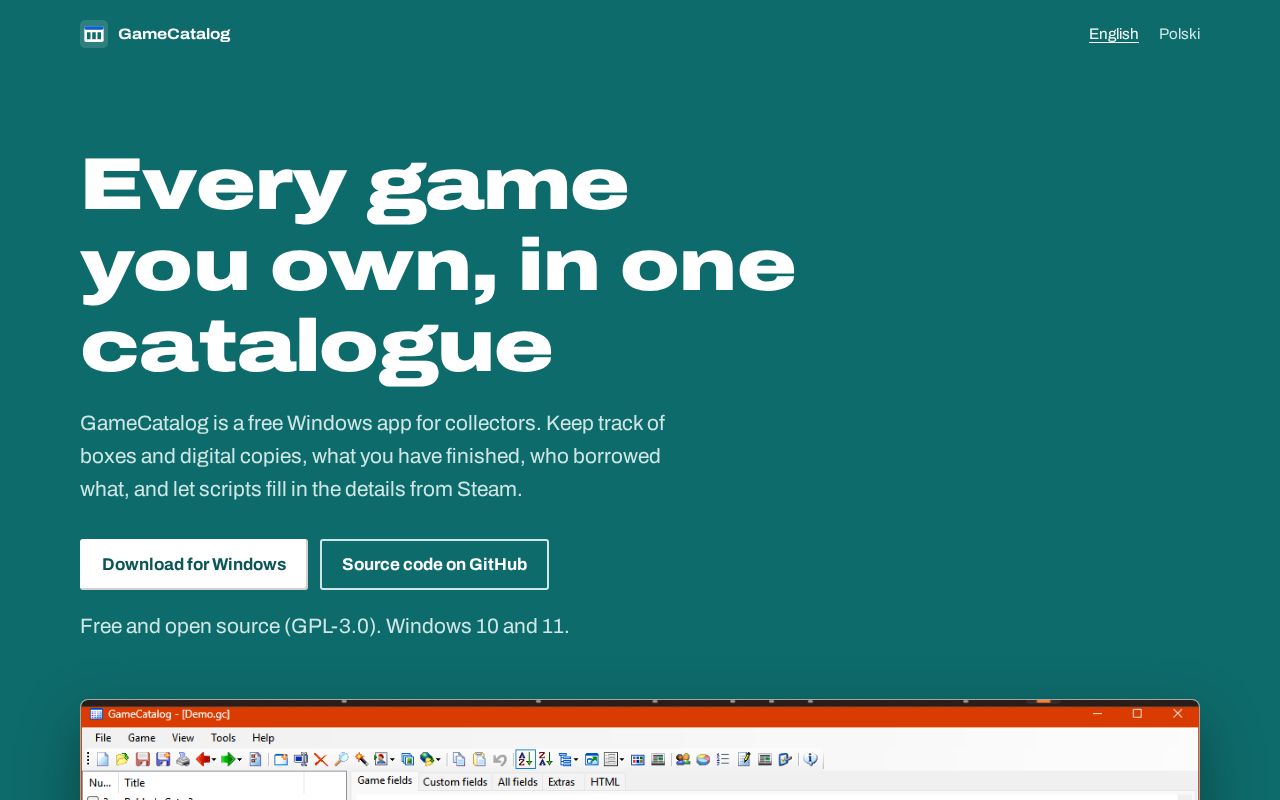The height and width of the screenshot is (800, 1280).
Task: Click the Add game toolbar icon
Action: click(281, 760)
